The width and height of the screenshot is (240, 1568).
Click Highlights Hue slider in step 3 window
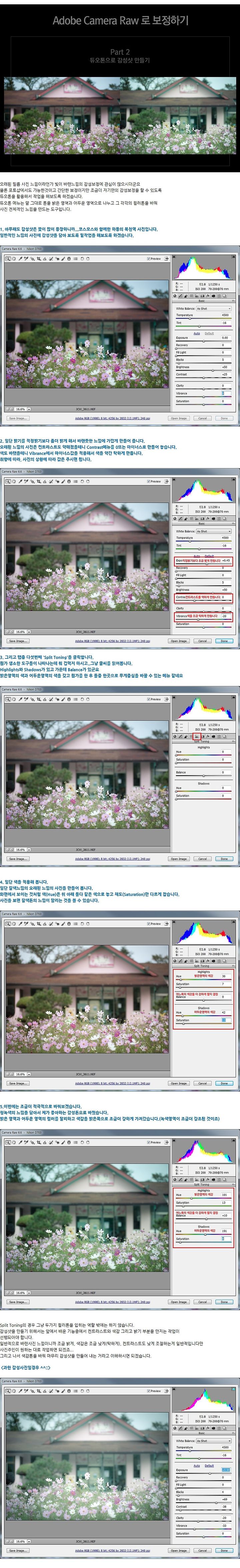point(203,755)
